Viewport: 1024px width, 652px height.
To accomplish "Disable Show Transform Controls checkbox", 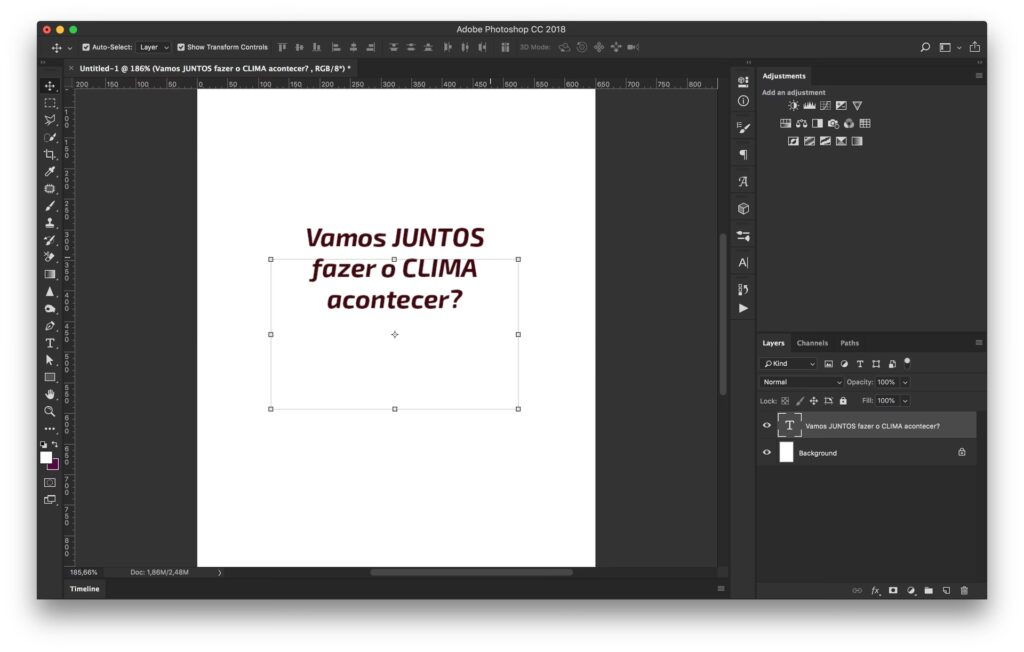I will tap(181, 47).
